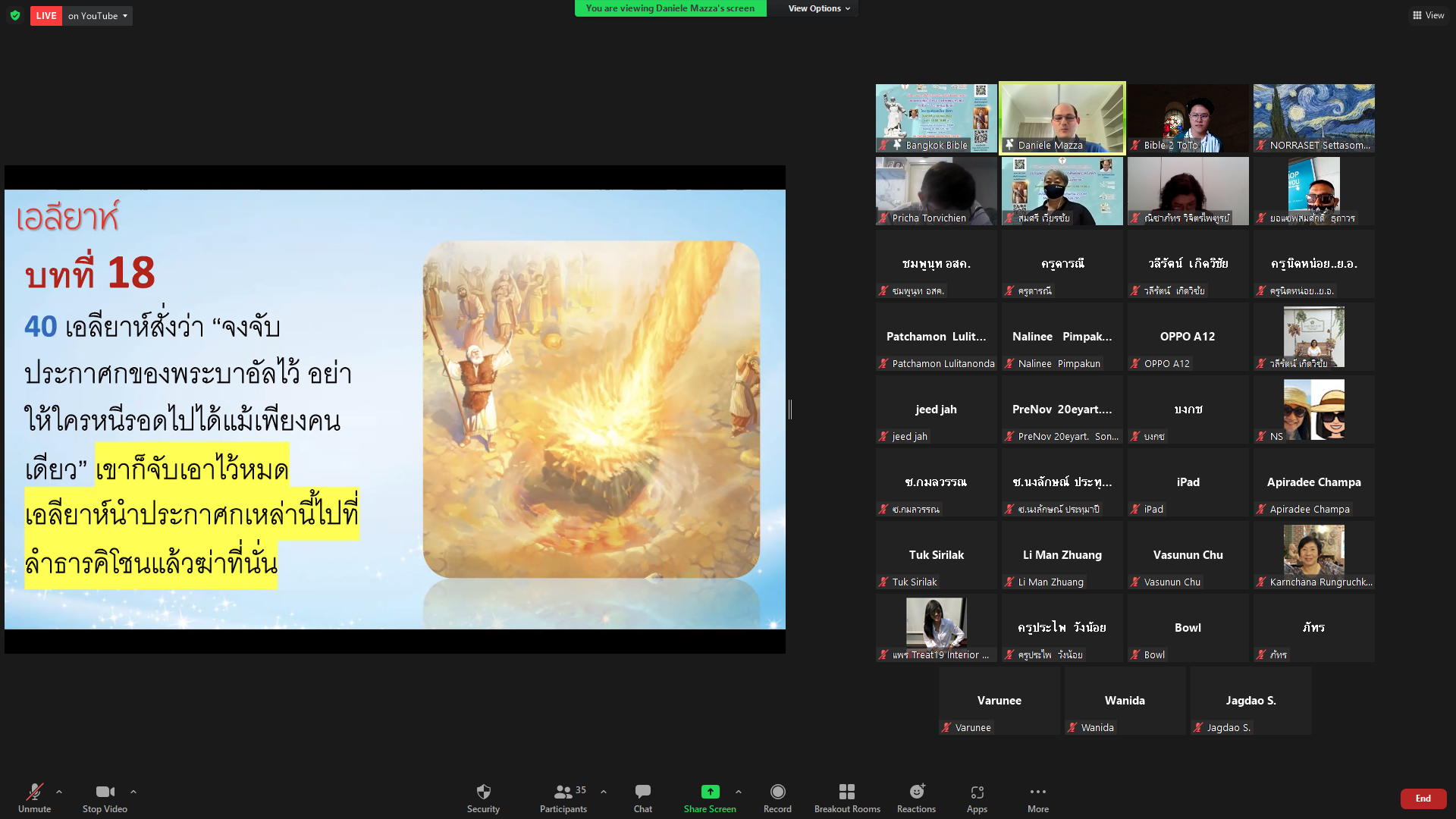
Task: Select PreNov 20eyart participant tile
Action: click(1062, 409)
